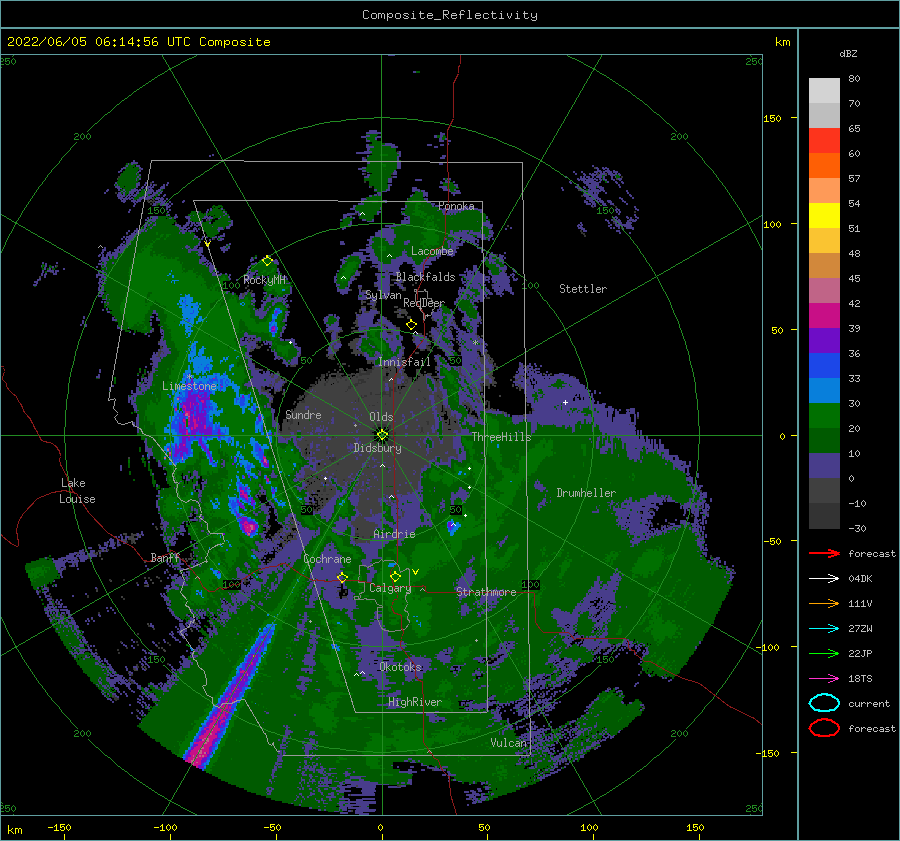Click the '04DK' legend text
This screenshot has height=841, width=900.
[860, 579]
